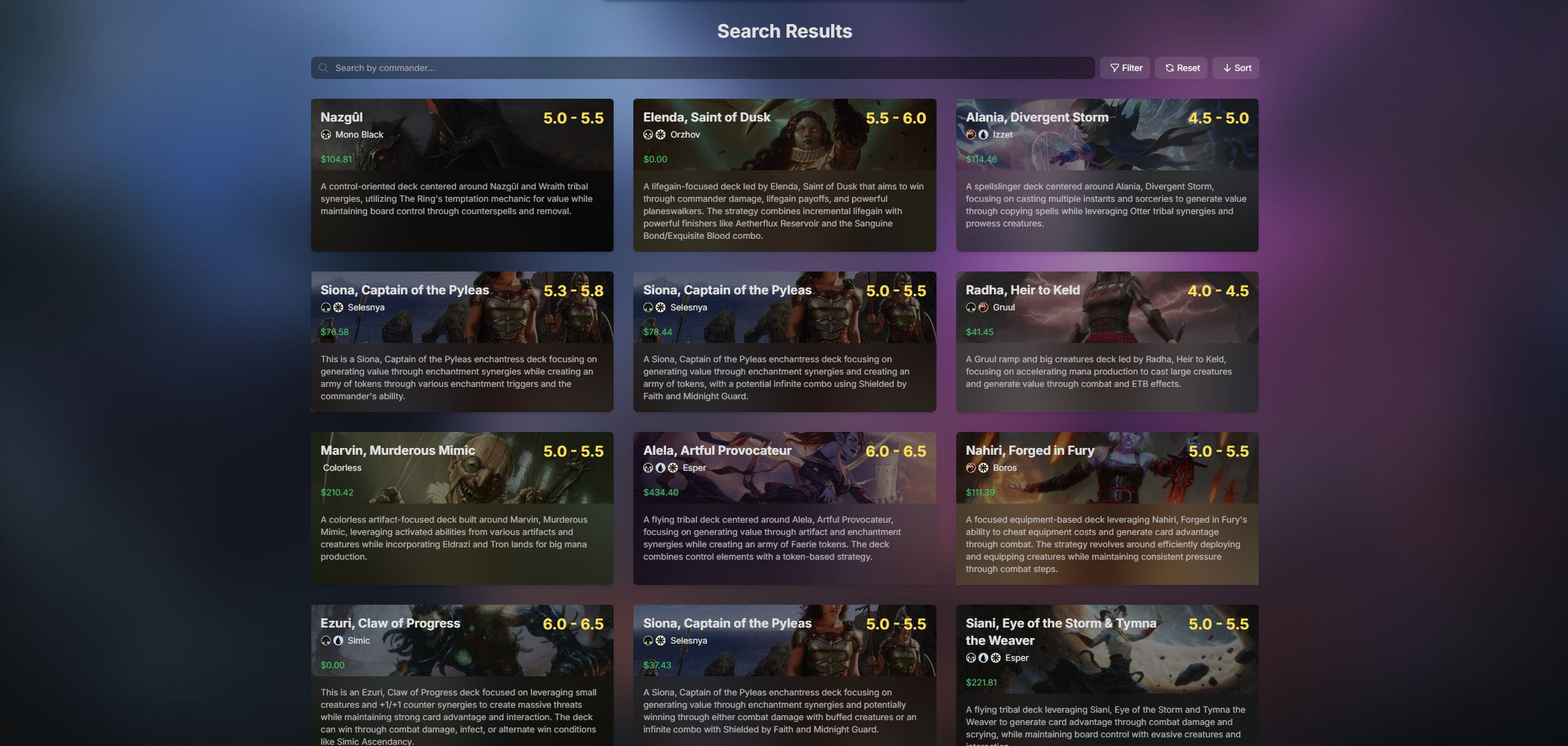Viewport: 1568px width, 746px height.
Task: Click the $434.40 price on Alela
Action: (661, 492)
